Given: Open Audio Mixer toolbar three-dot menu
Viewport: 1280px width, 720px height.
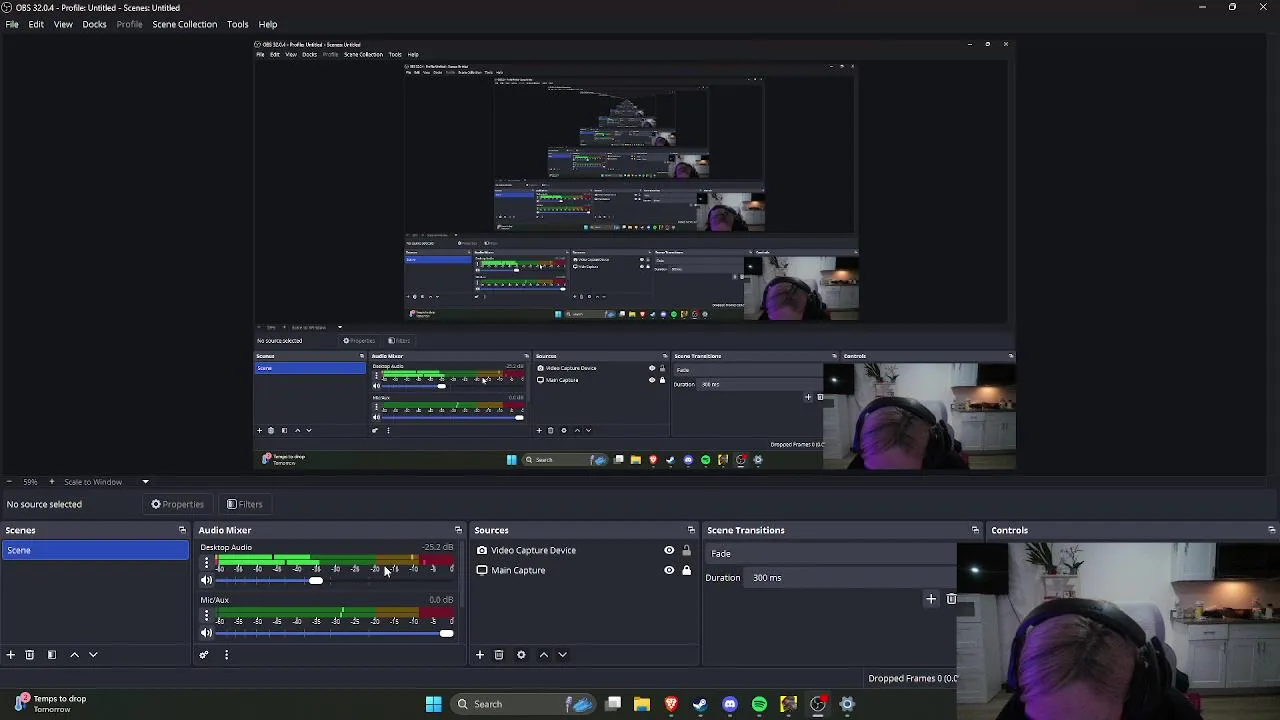Looking at the screenshot, I should (226, 655).
